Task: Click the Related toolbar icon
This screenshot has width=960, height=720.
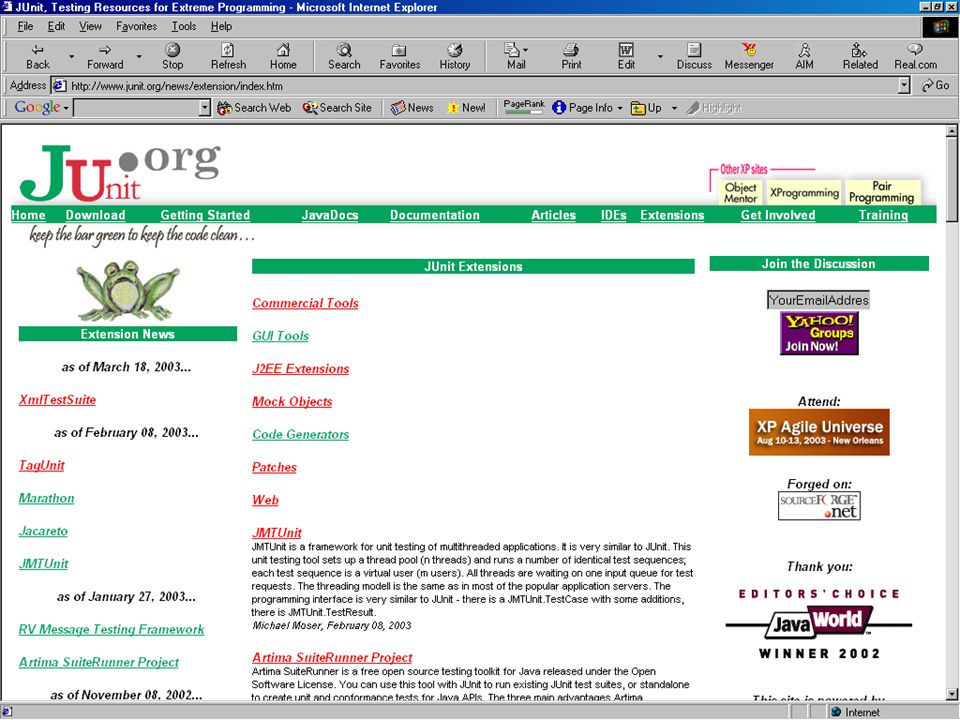Action: (x=860, y=56)
